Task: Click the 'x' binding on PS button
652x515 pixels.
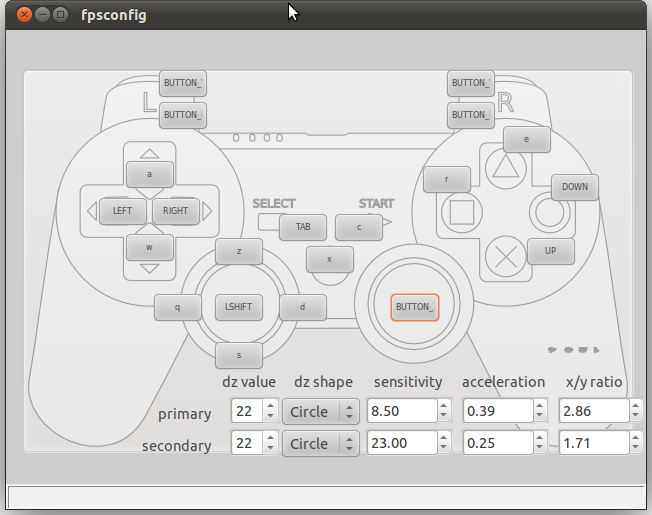Action: click(x=330, y=259)
